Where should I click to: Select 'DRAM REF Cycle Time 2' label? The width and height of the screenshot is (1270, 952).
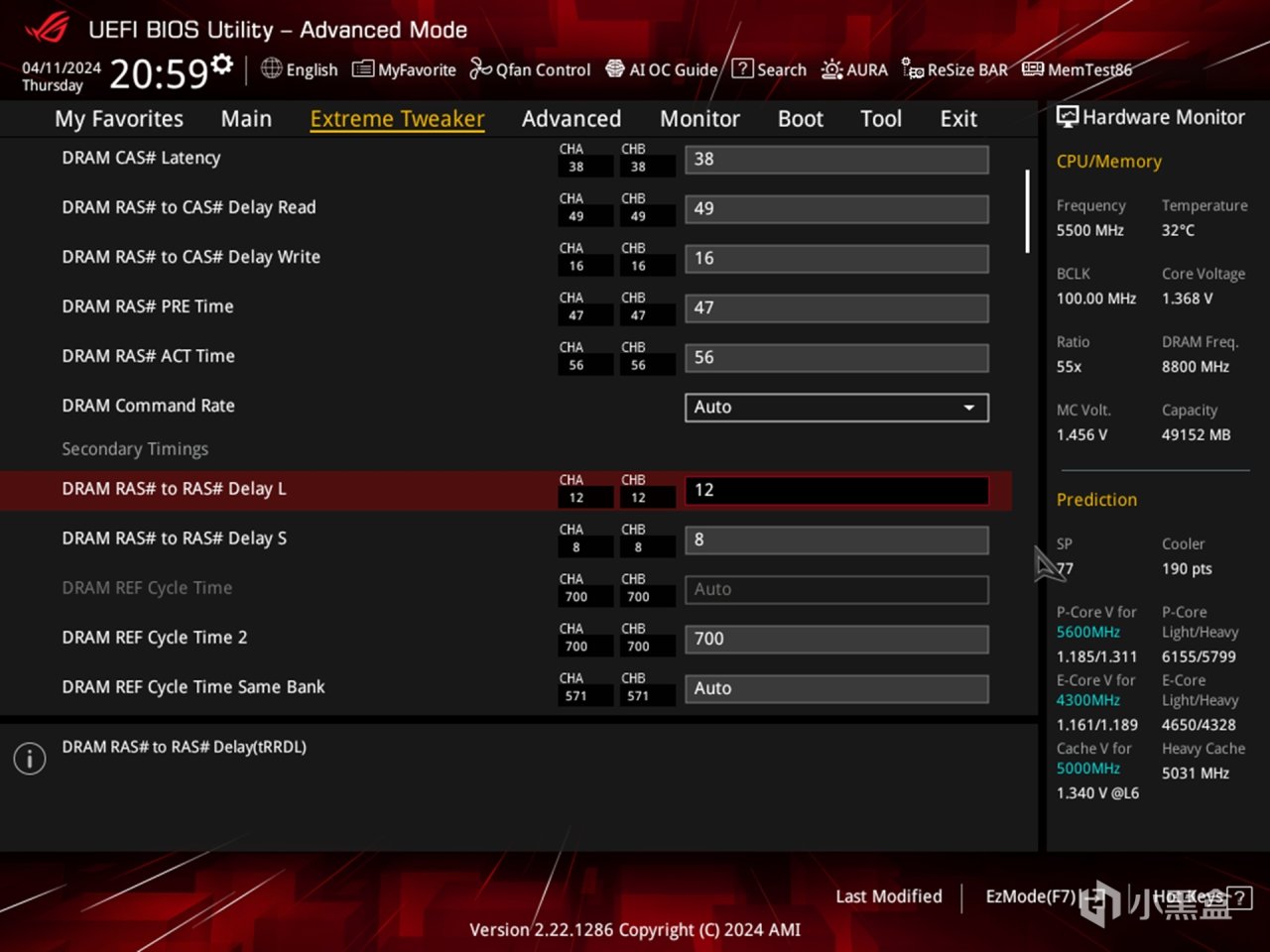tap(154, 638)
